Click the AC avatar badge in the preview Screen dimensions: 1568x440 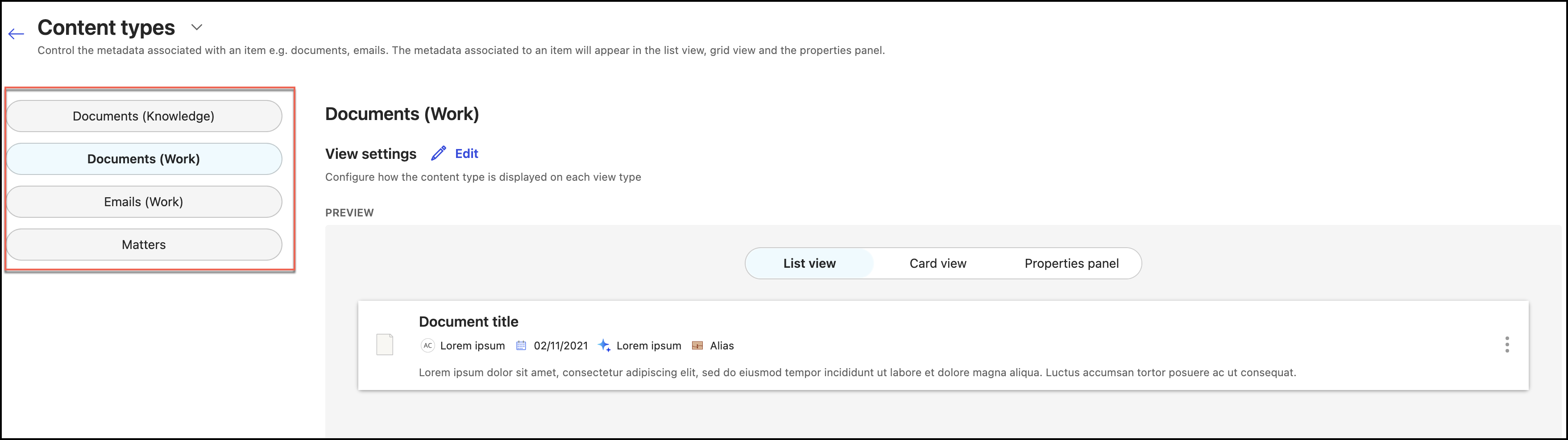pyautogui.click(x=427, y=345)
